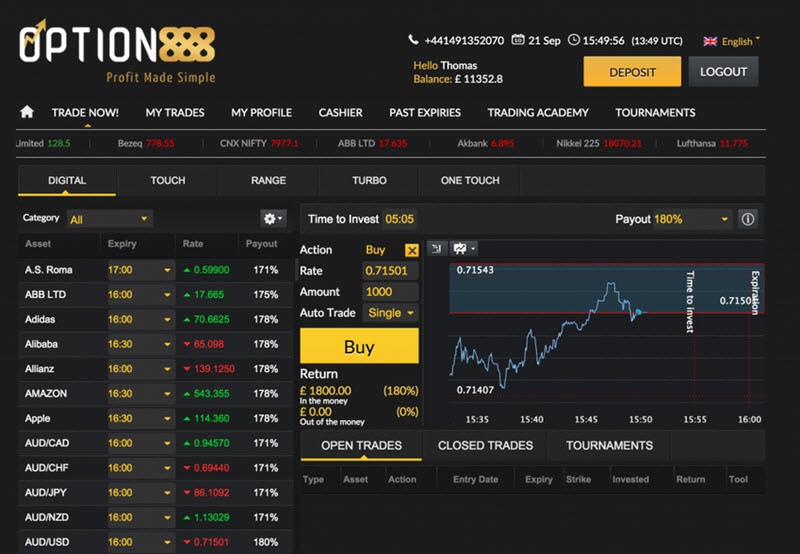Open A.S. Roma expiry dropdown
Viewport: 800px width, 554px height.
(141, 270)
